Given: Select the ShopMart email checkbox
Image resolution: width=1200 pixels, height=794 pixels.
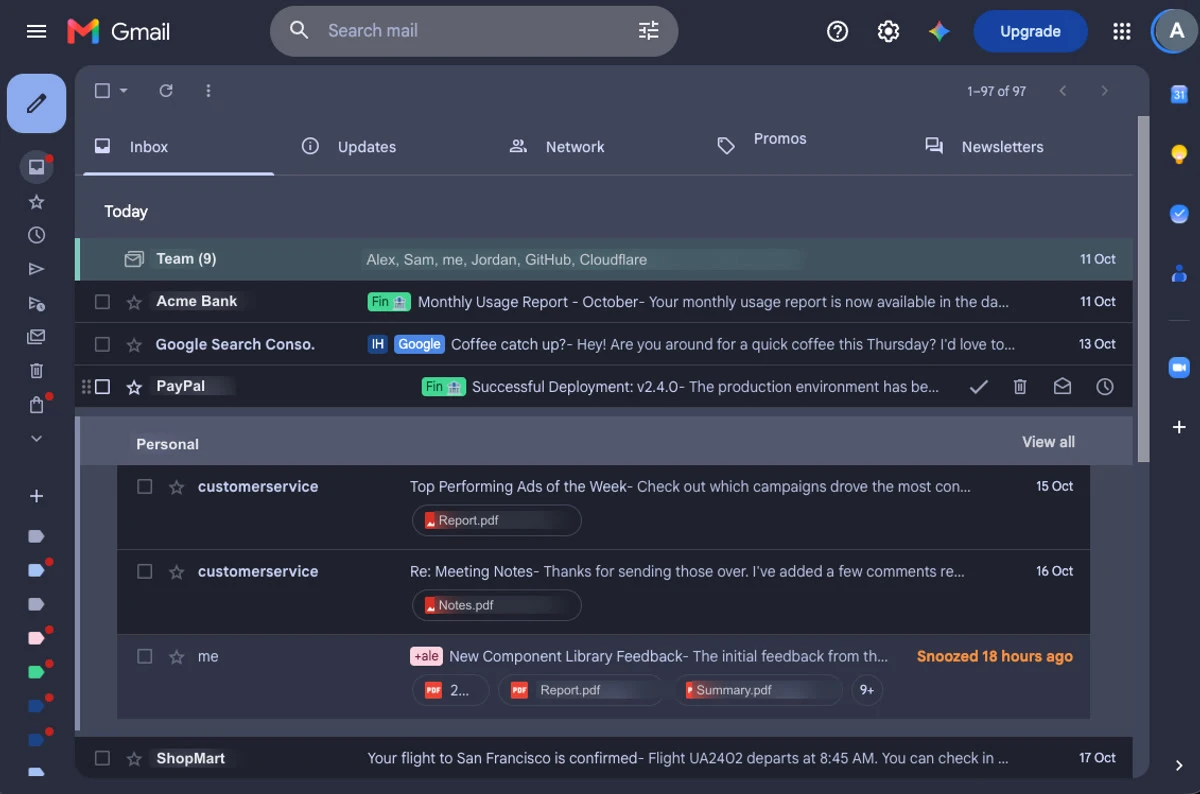Looking at the screenshot, I should (102, 759).
